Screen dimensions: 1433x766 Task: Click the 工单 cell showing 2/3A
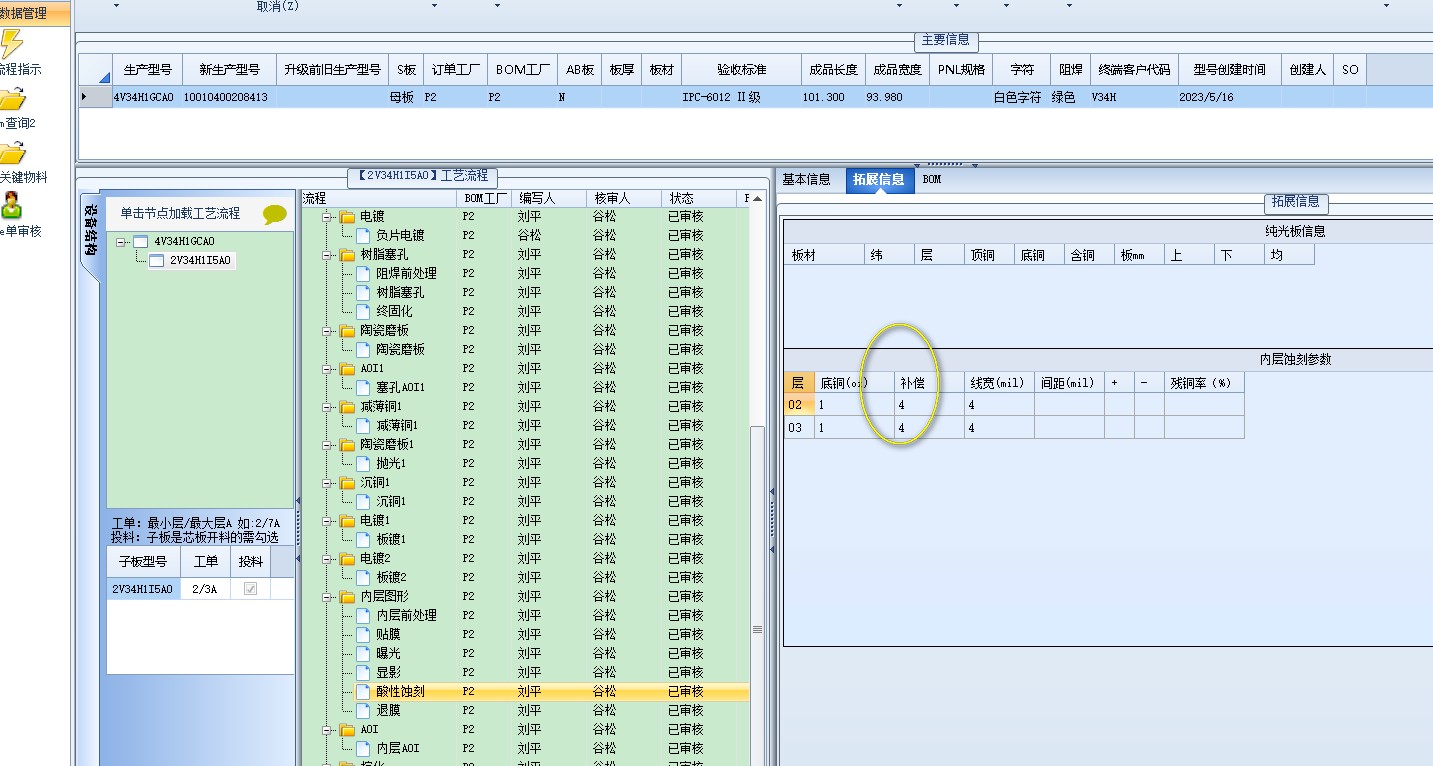tap(205, 589)
